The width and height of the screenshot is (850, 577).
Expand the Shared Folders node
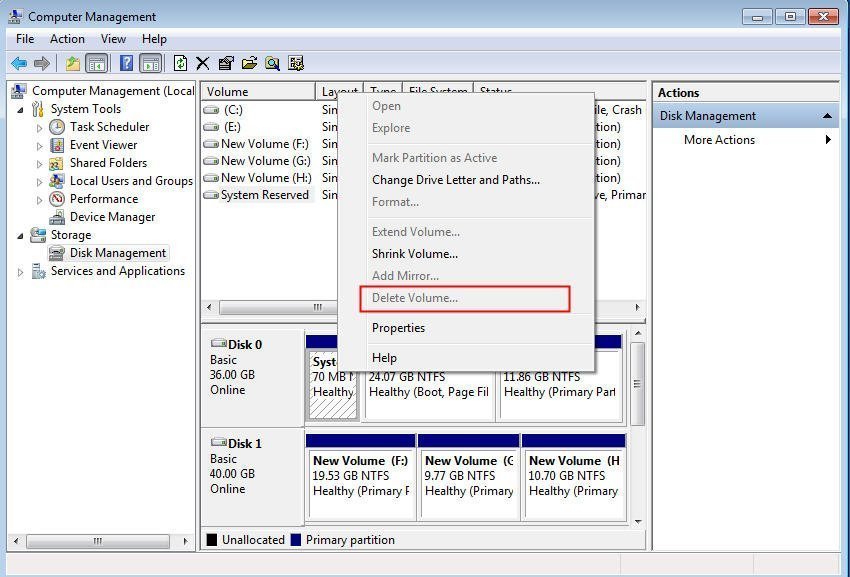[x=39, y=164]
